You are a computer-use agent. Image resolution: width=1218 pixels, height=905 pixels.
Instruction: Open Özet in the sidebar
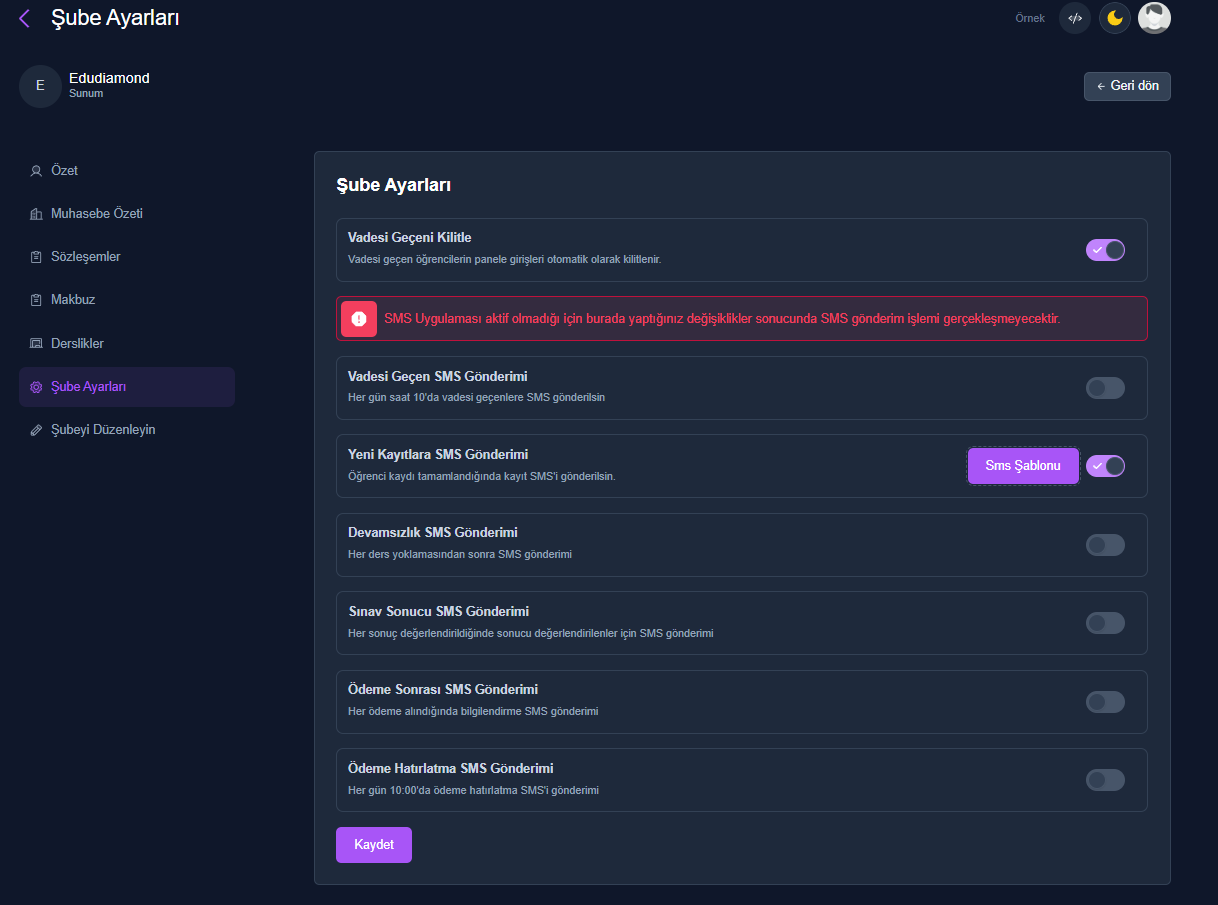(127, 171)
